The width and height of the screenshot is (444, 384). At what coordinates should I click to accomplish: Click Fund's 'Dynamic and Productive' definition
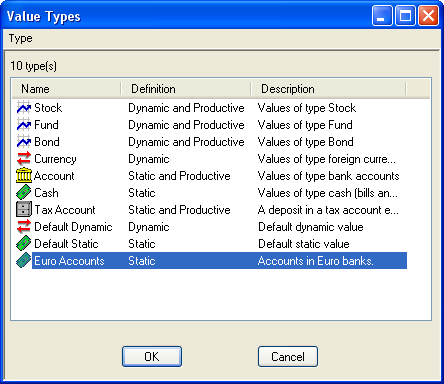[186, 125]
